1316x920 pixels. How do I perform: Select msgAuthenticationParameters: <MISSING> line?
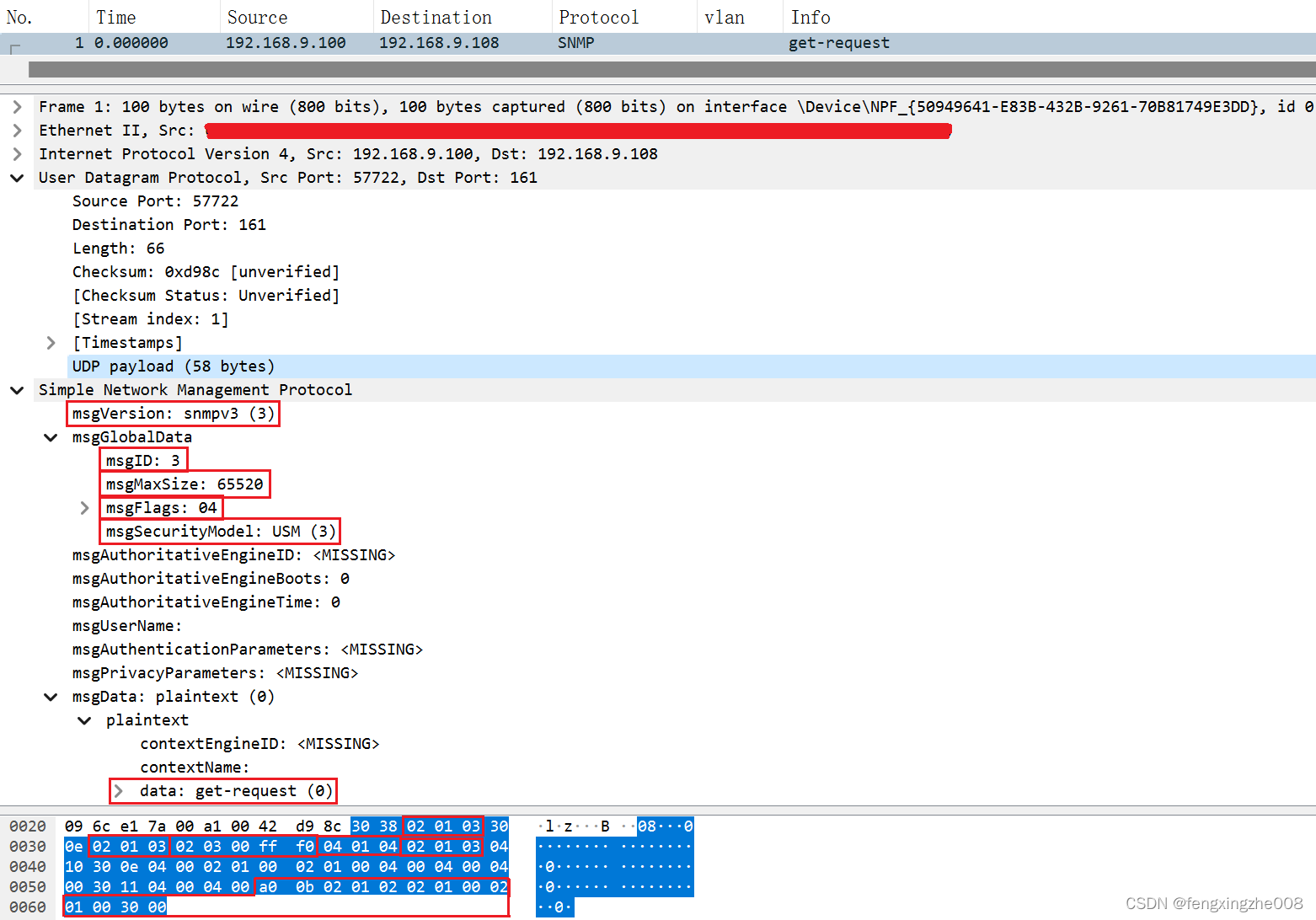247,650
